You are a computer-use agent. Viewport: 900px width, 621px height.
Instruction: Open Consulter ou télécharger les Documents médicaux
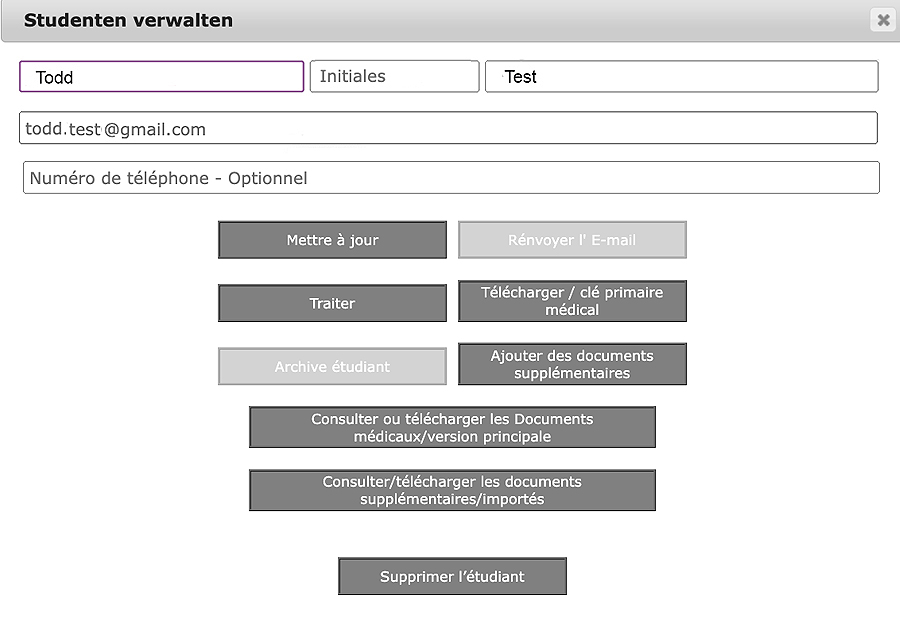click(x=452, y=427)
